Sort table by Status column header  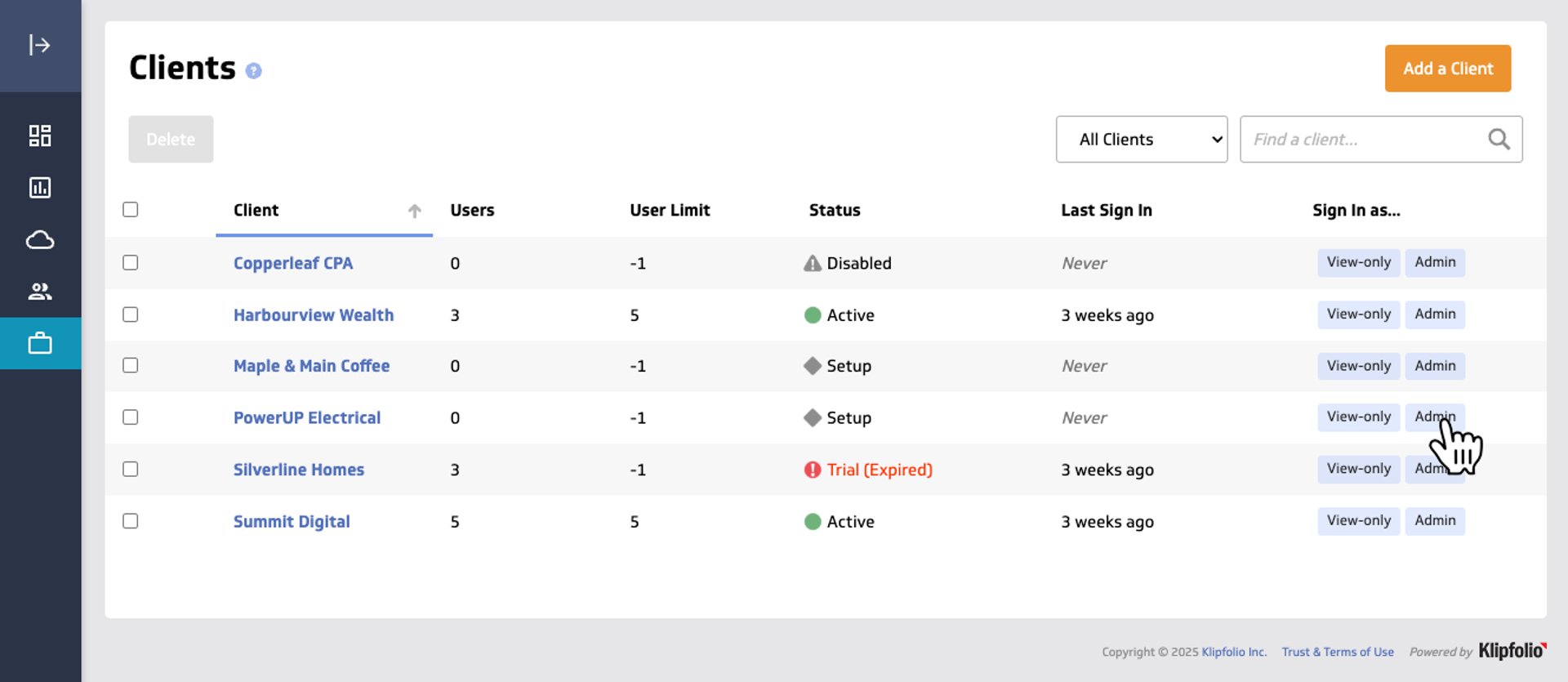(834, 211)
